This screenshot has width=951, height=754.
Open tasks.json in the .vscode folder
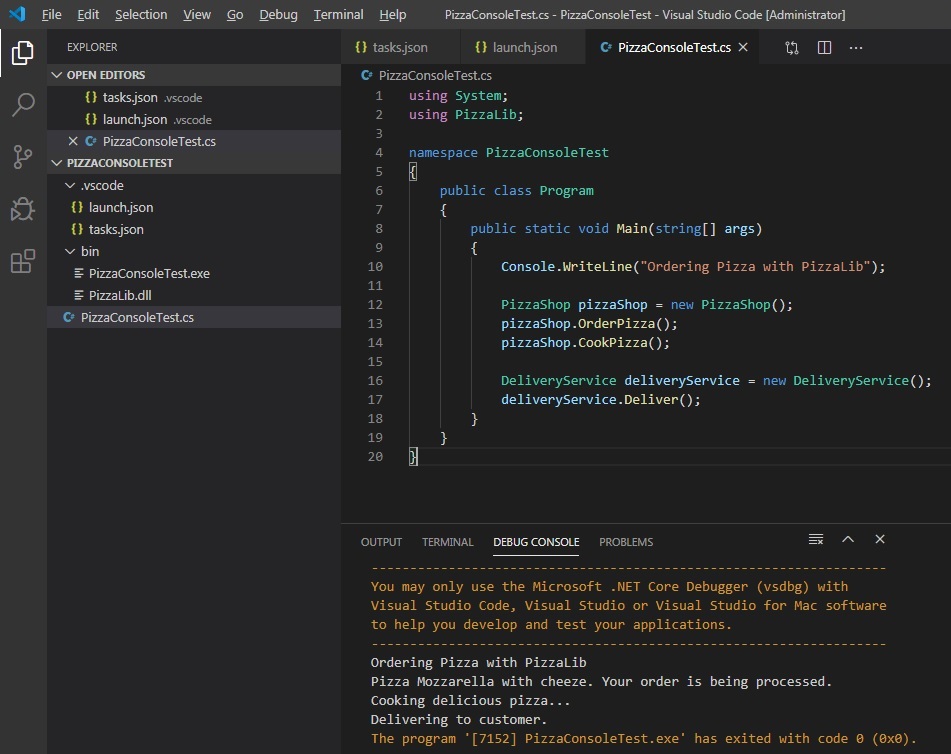click(194, 229)
